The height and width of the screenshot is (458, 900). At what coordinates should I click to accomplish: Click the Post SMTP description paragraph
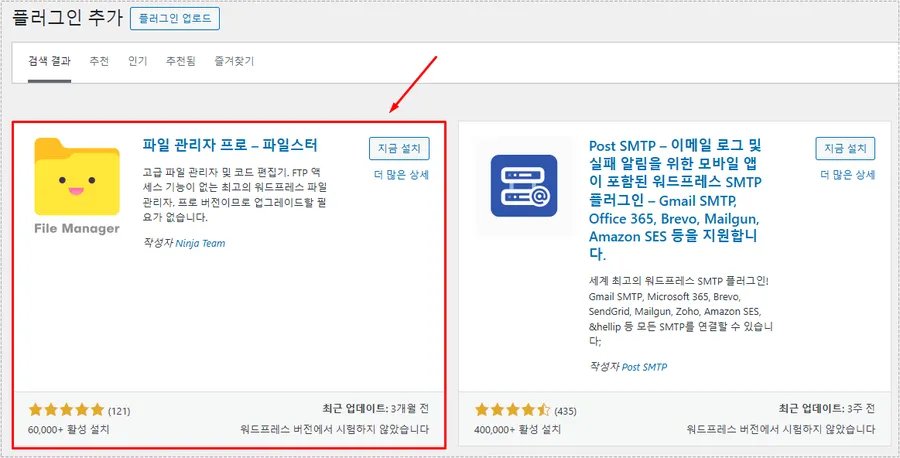(681, 310)
